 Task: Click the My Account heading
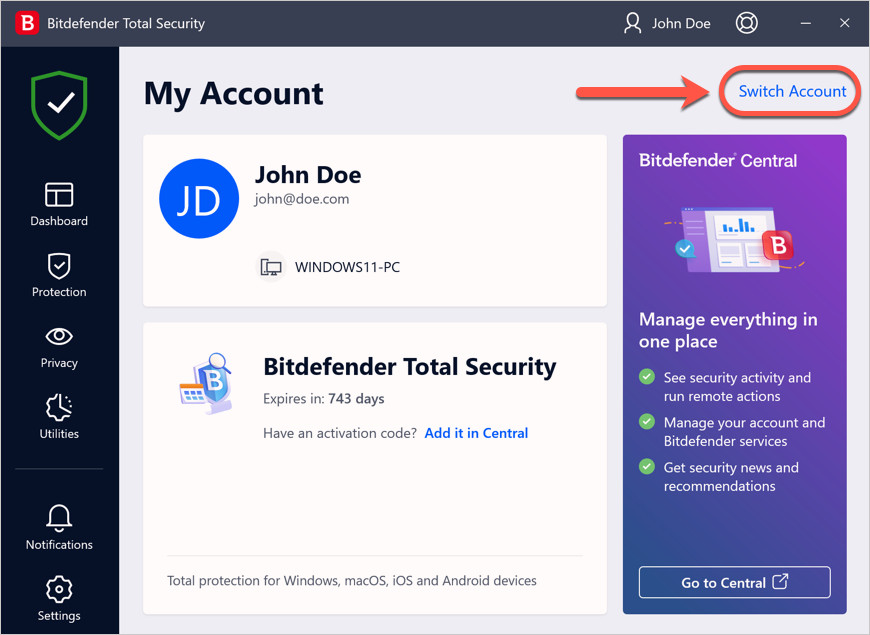(233, 93)
